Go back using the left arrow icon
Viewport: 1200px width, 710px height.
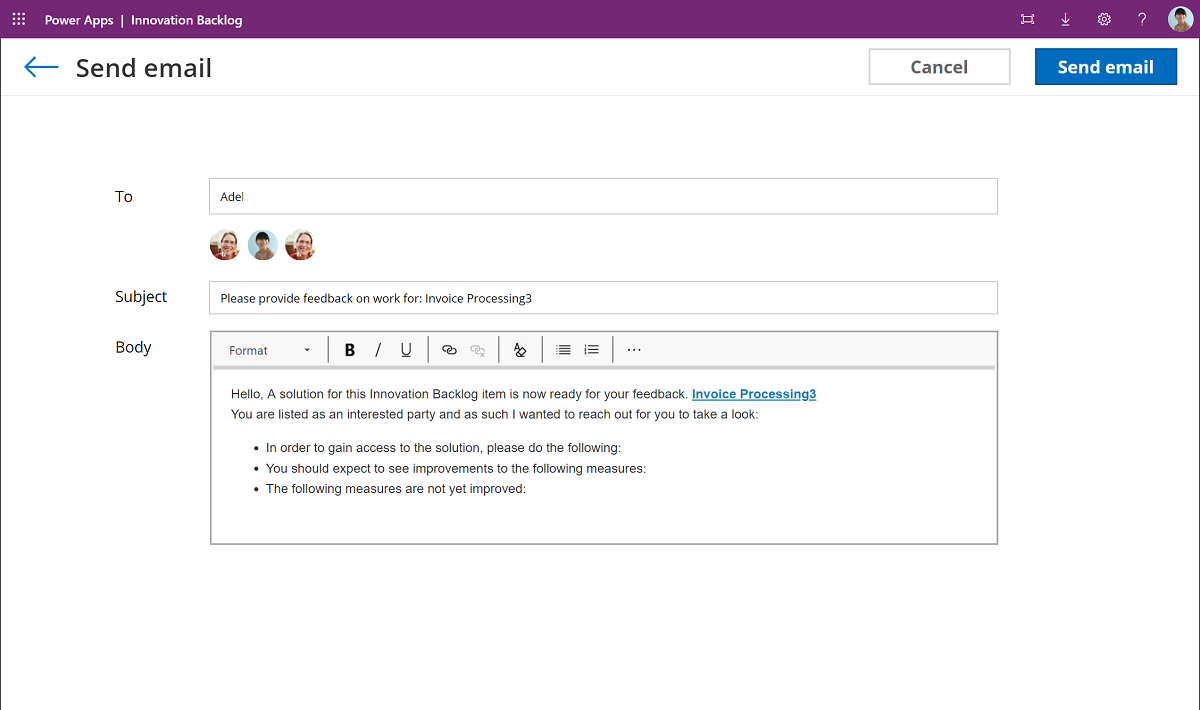click(41, 67)
